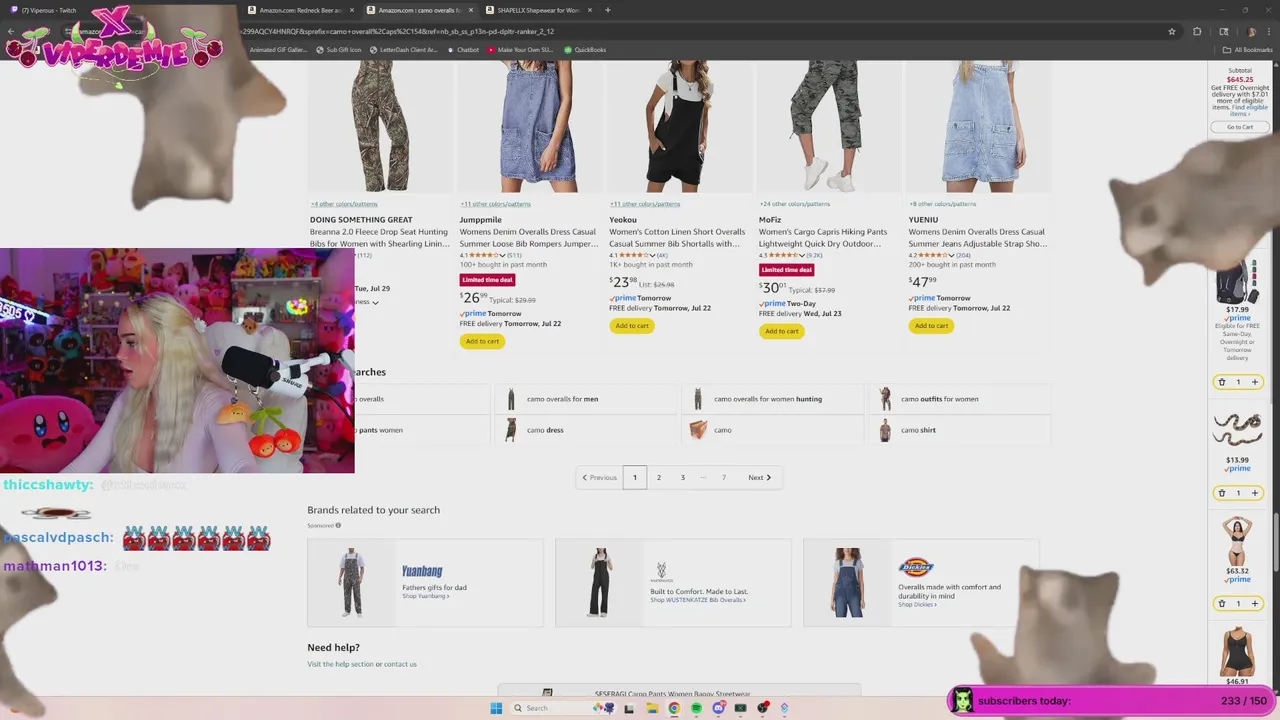The image size is (1280, 720).
Task: Search camo outfits for women
Action: point(960,399)
